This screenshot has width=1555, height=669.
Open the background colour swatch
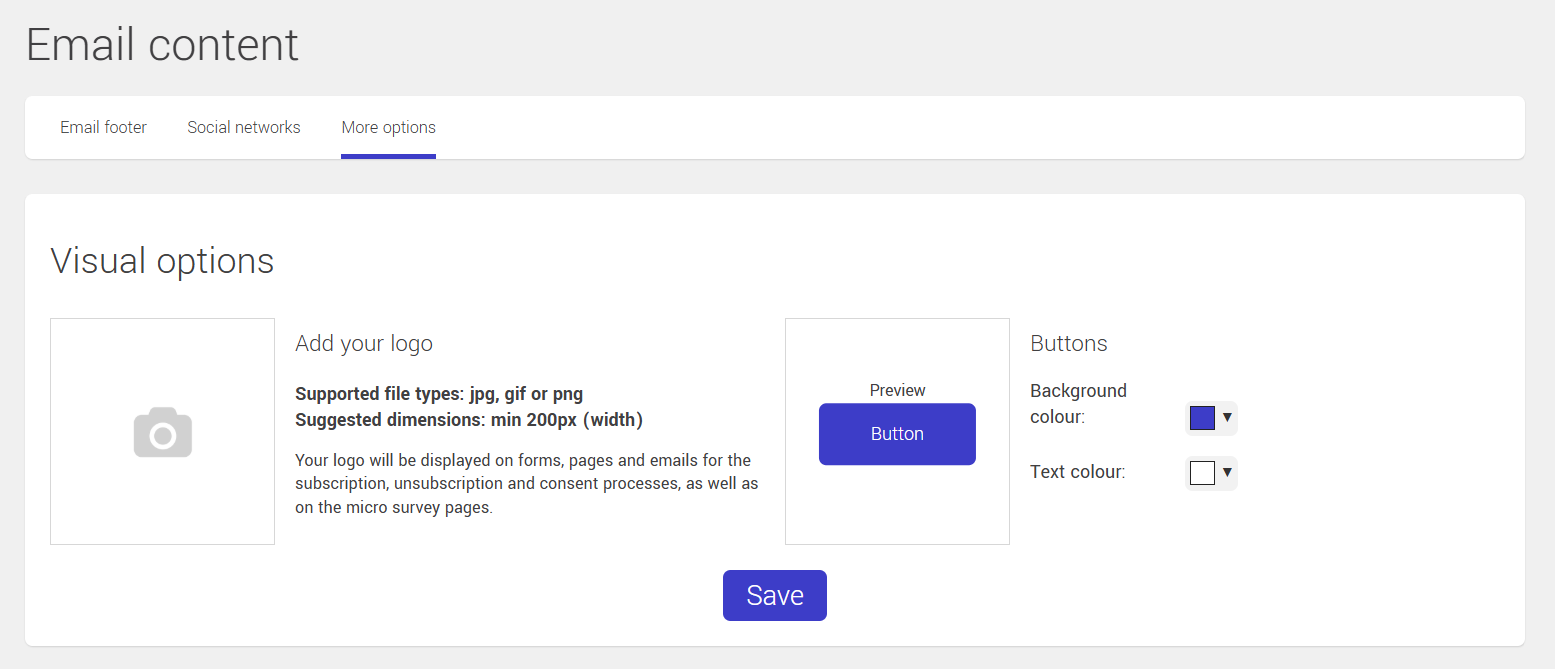tap(1202, 418)
